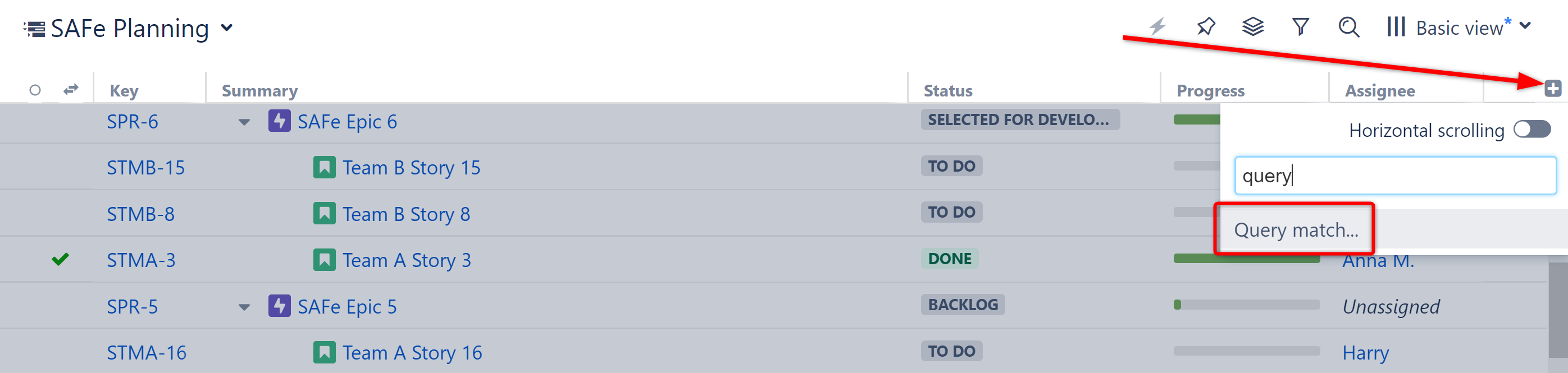Click the lightning bolt automation icon
This screenshot has width=1568, height=373.
point(1157,27)
